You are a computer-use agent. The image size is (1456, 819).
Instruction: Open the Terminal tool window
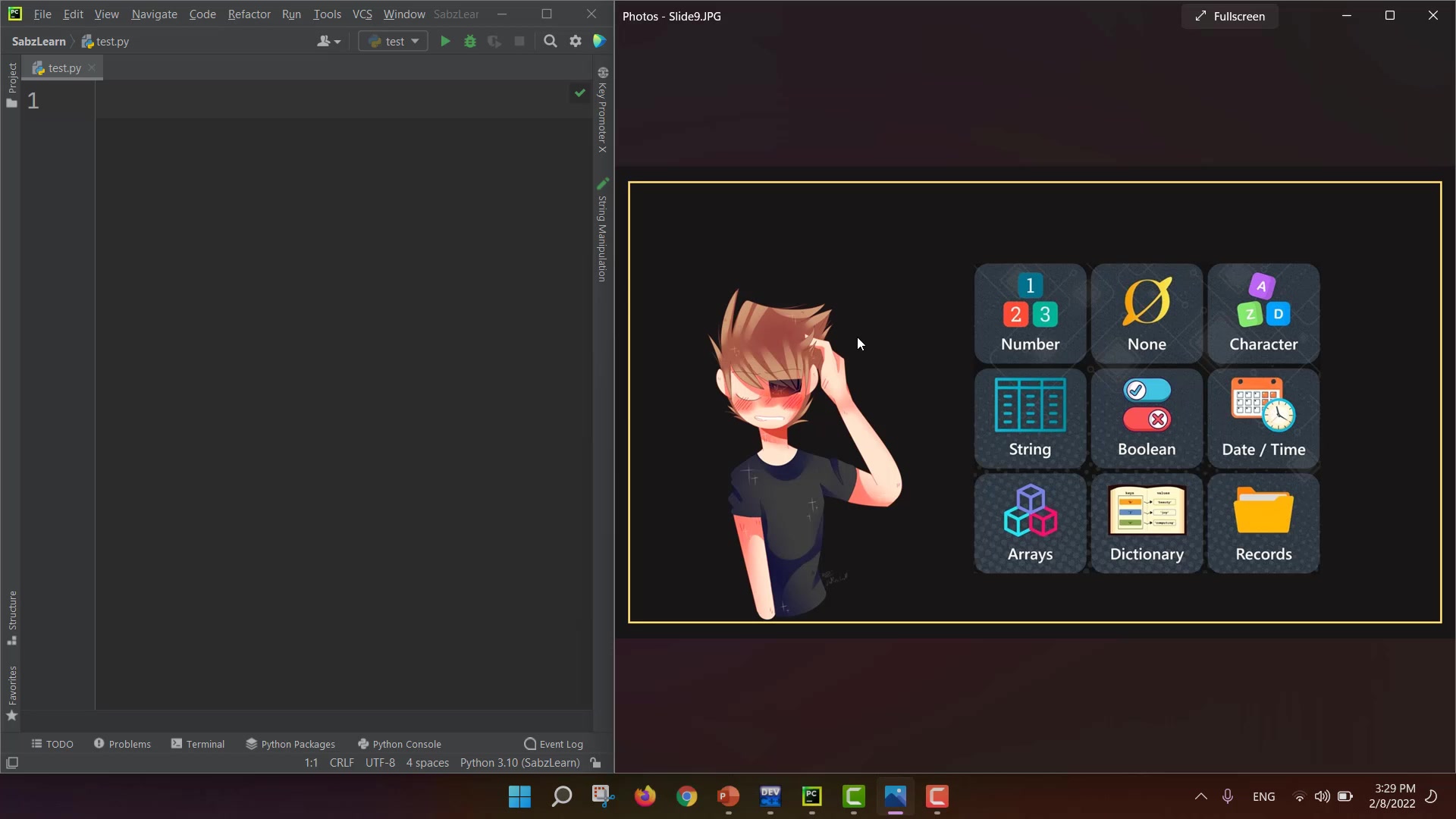[198, 744]
